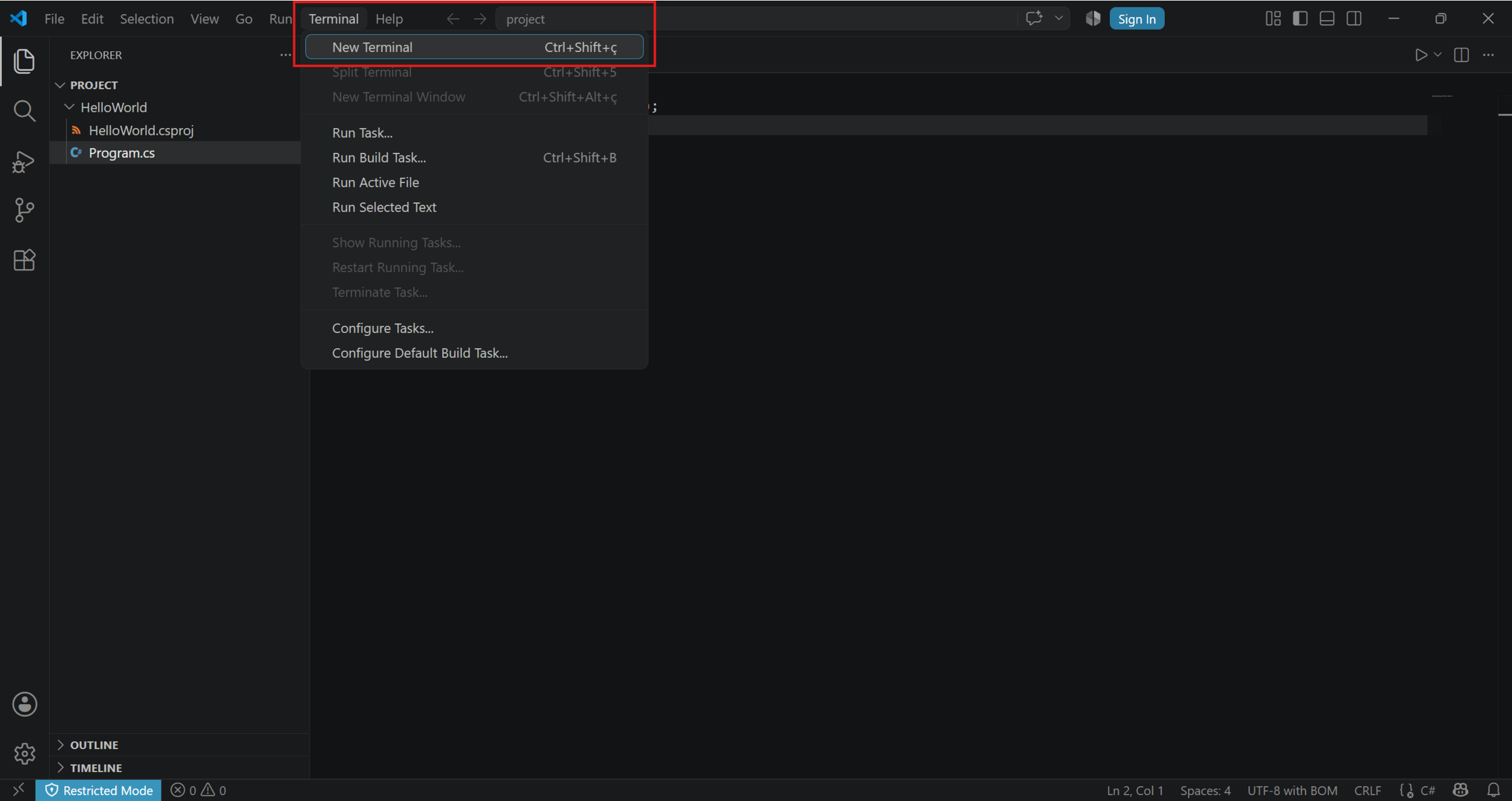Open HelloWorld.csproj in the explorer tree
The width and height of the screenshot is (1512, 801).
pyautogui.click(x=141, y=131)
